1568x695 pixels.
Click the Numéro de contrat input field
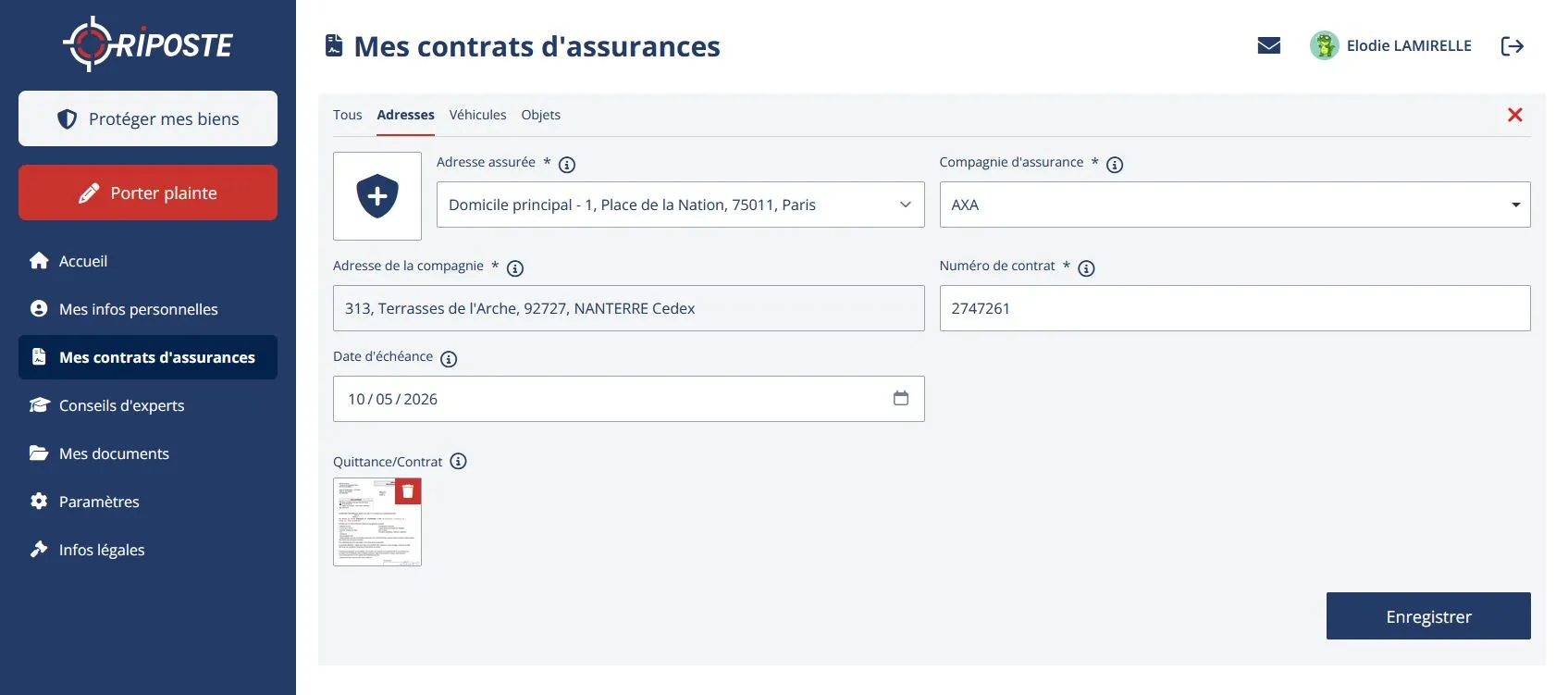(x=1234, y=308)
